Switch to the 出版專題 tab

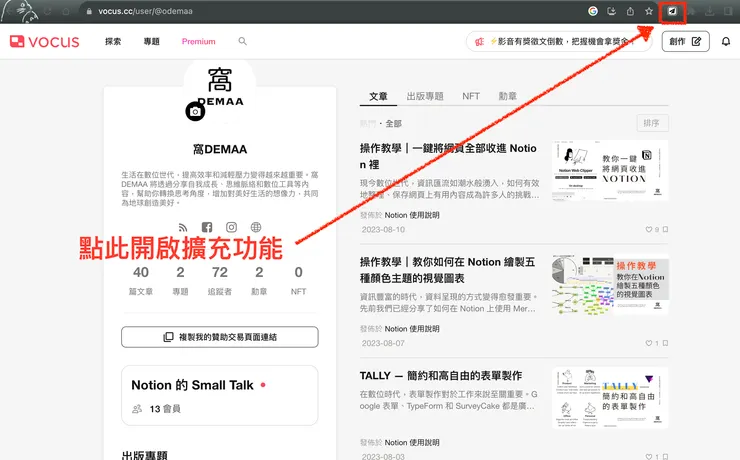tap(425, 96)
